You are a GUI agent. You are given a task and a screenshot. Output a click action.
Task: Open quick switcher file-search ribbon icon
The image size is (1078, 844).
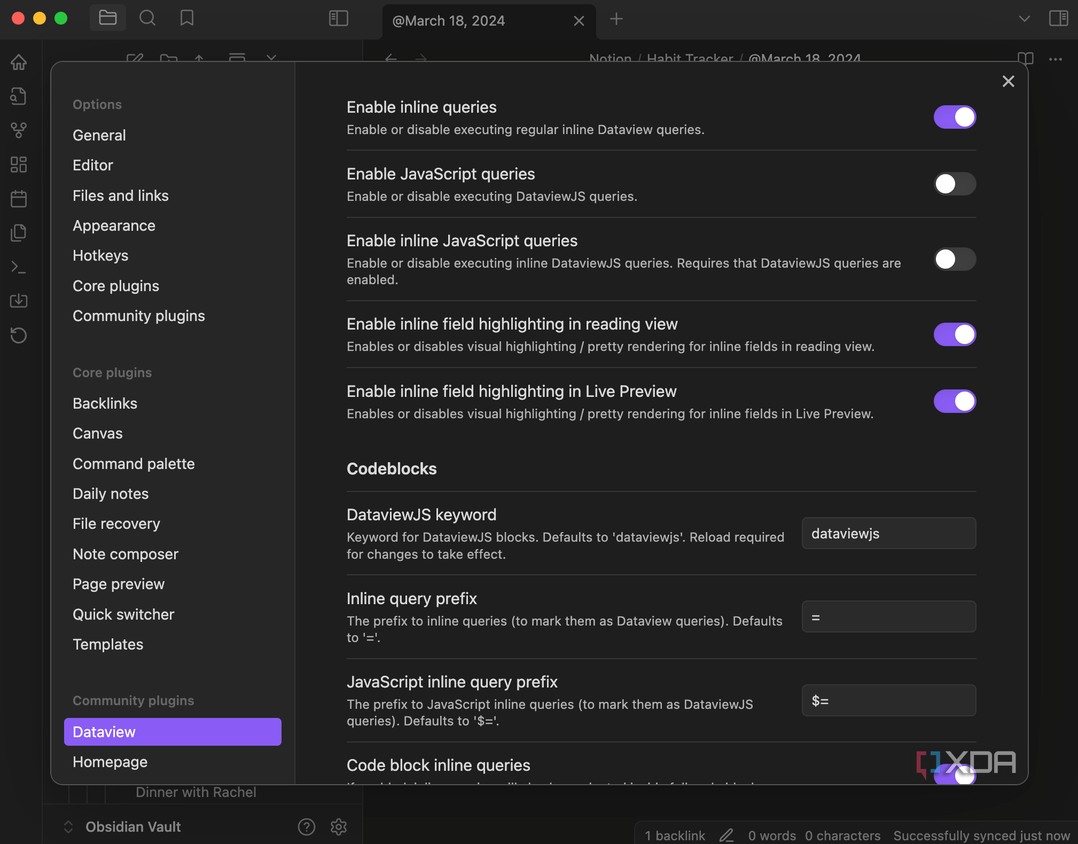19,96
